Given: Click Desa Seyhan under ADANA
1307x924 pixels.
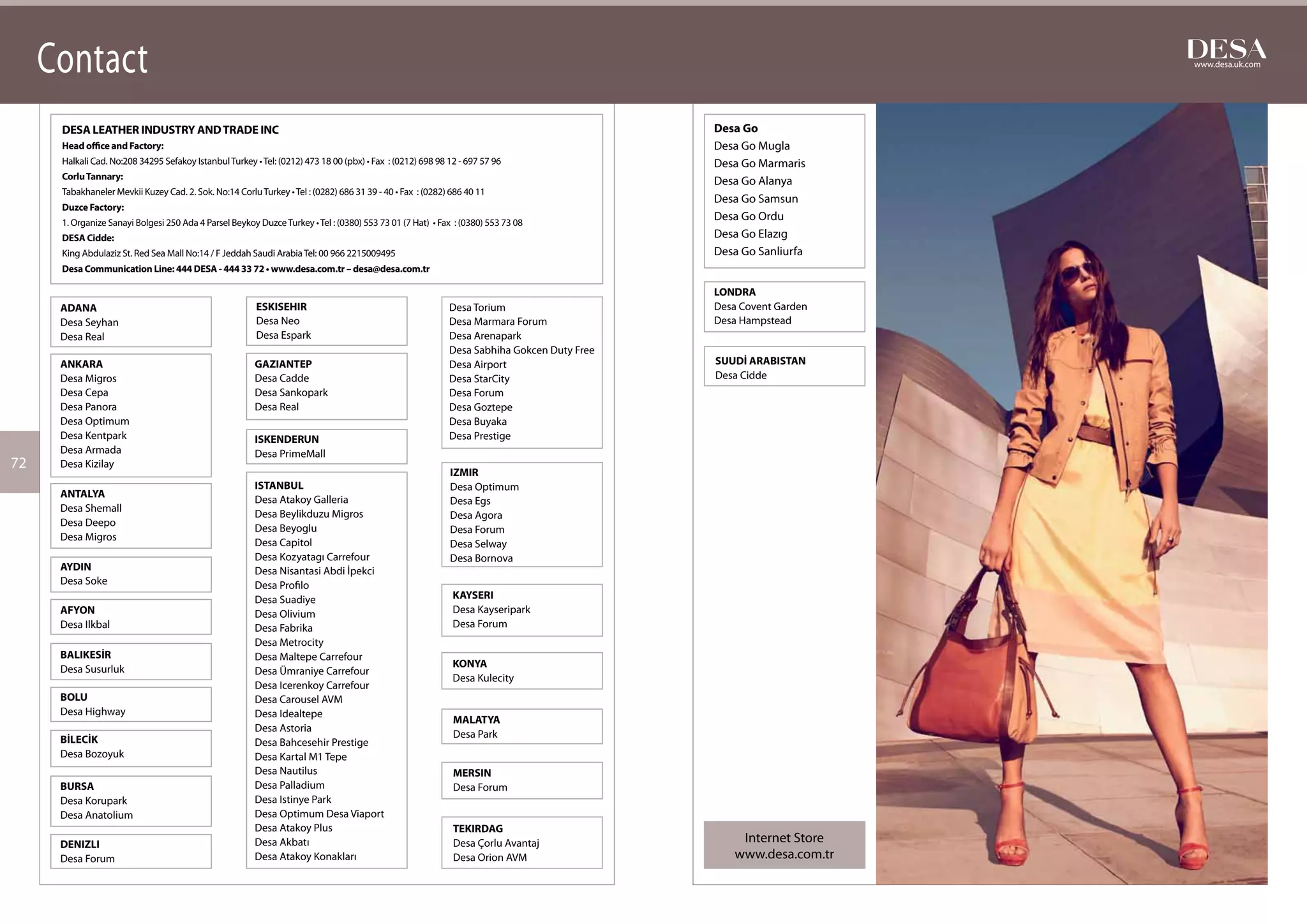Looking at the screenshot, I should pyautogui.click(x=89, y=322).
